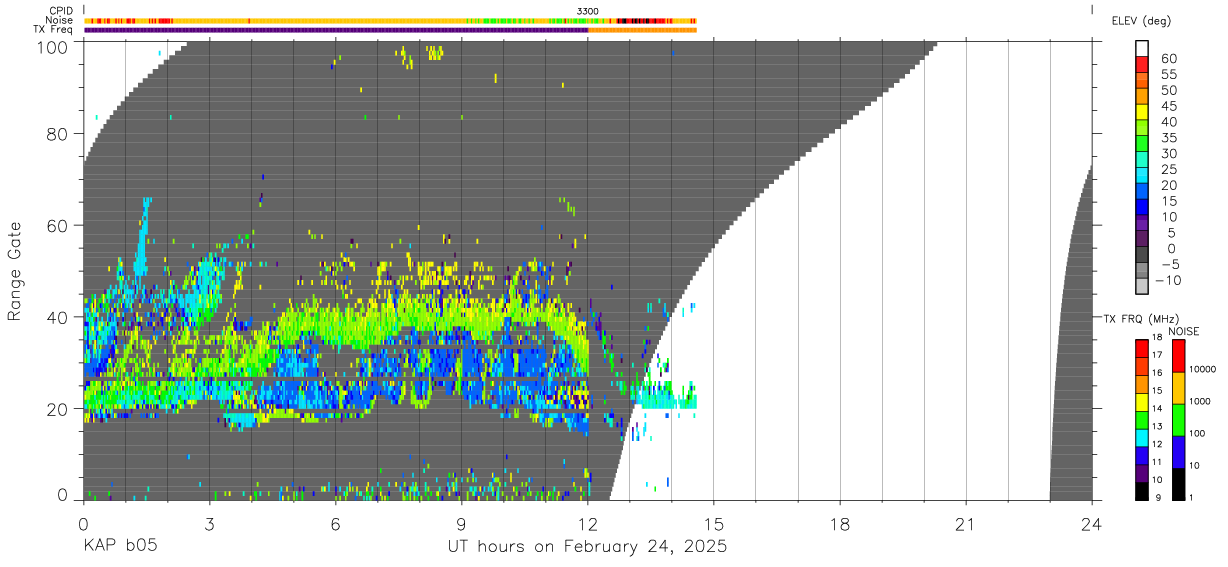The width and height of the screenshot is (1228, 567).
Task: Click the orange portion of the TX Freq strip
Action: point(642,30)
